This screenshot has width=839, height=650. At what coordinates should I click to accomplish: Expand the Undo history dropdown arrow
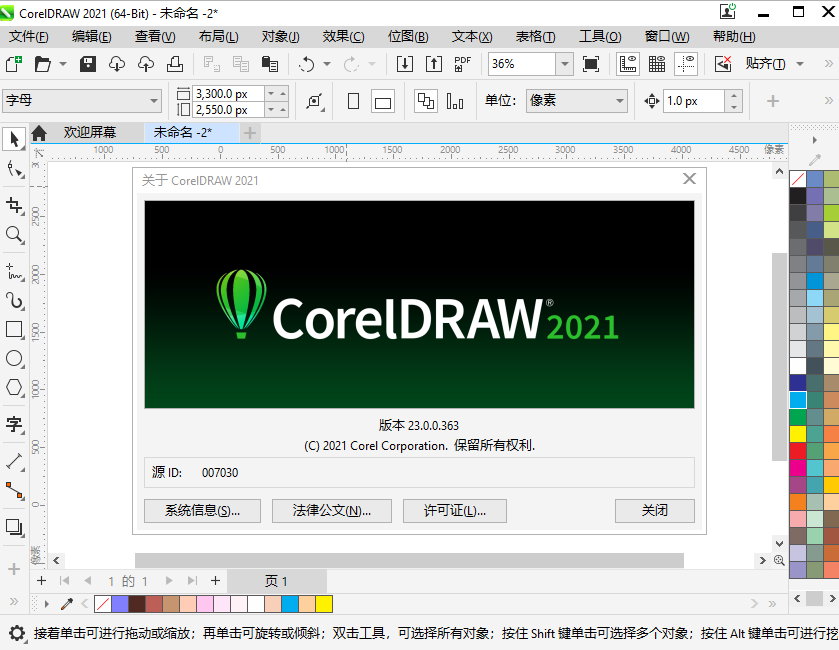[326, 64]
